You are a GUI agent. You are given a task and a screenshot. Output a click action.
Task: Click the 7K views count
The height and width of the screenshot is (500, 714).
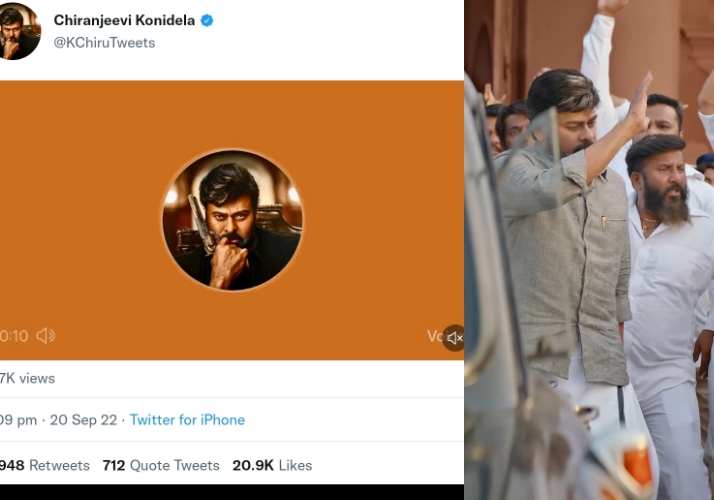(x=28, y=378)
